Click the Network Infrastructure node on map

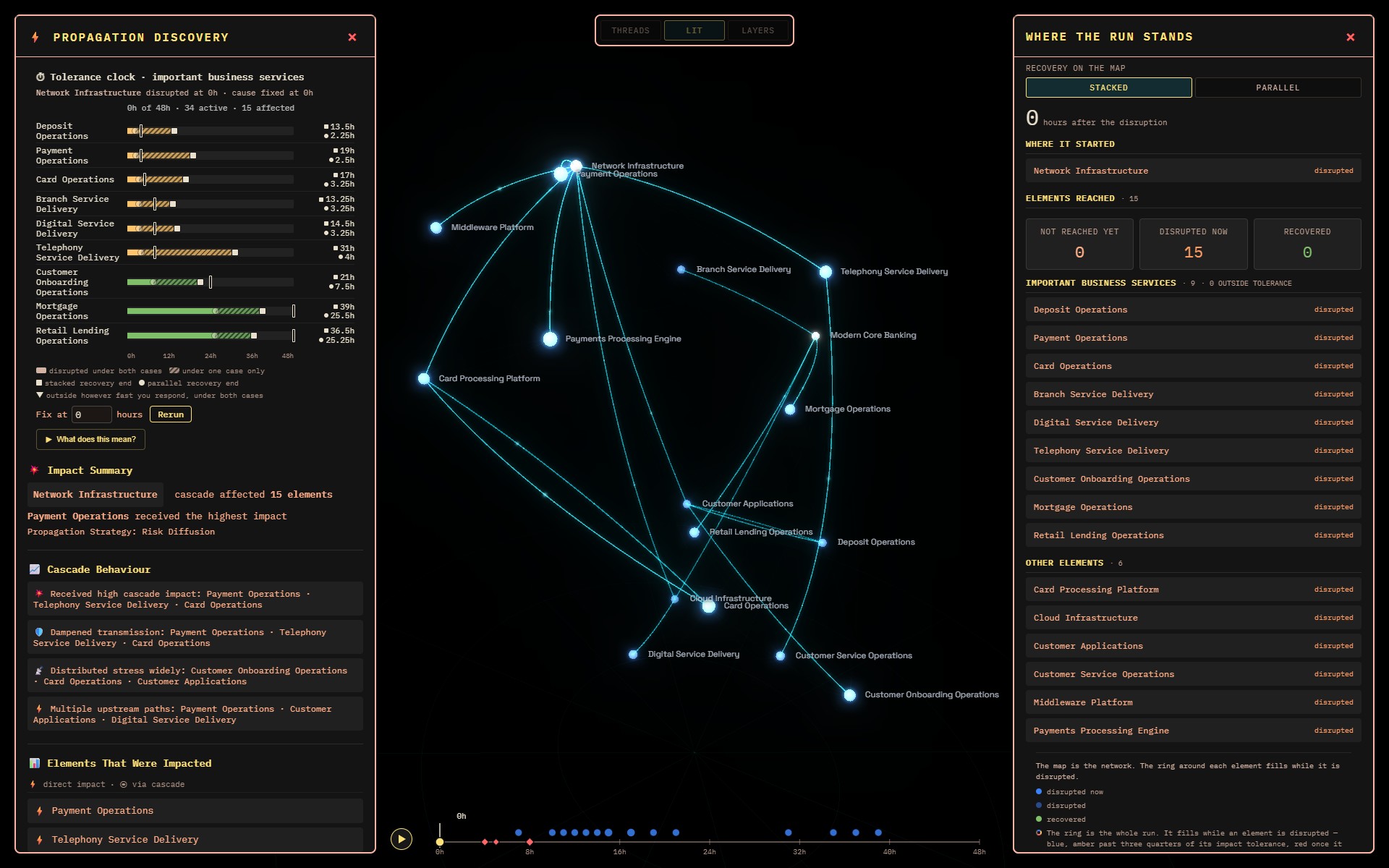[x=576, y=166]
